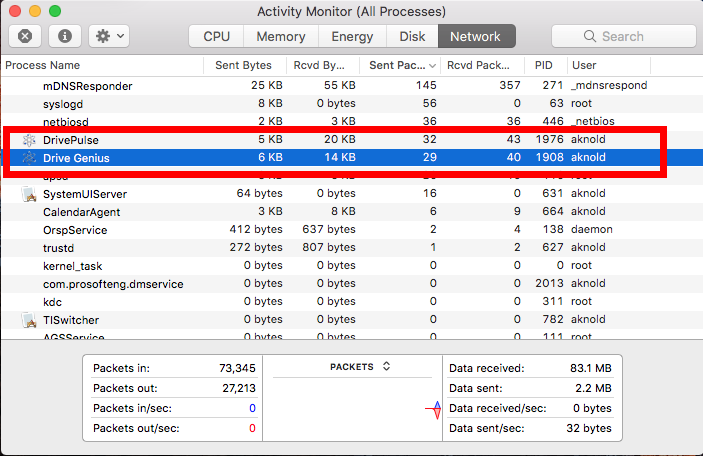
Task: Switch to the CPU tab
Action: coord(216,36)
